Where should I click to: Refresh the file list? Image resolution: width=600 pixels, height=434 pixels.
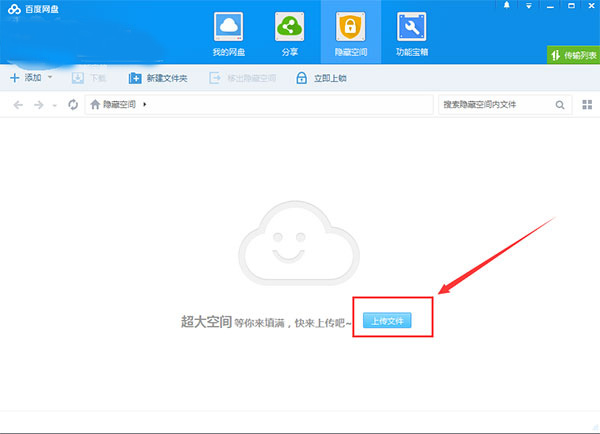pos(73,104)
